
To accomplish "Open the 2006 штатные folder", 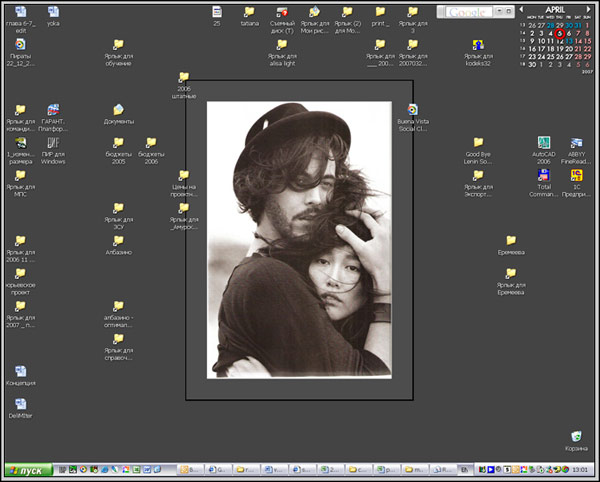I will point(184,77).
